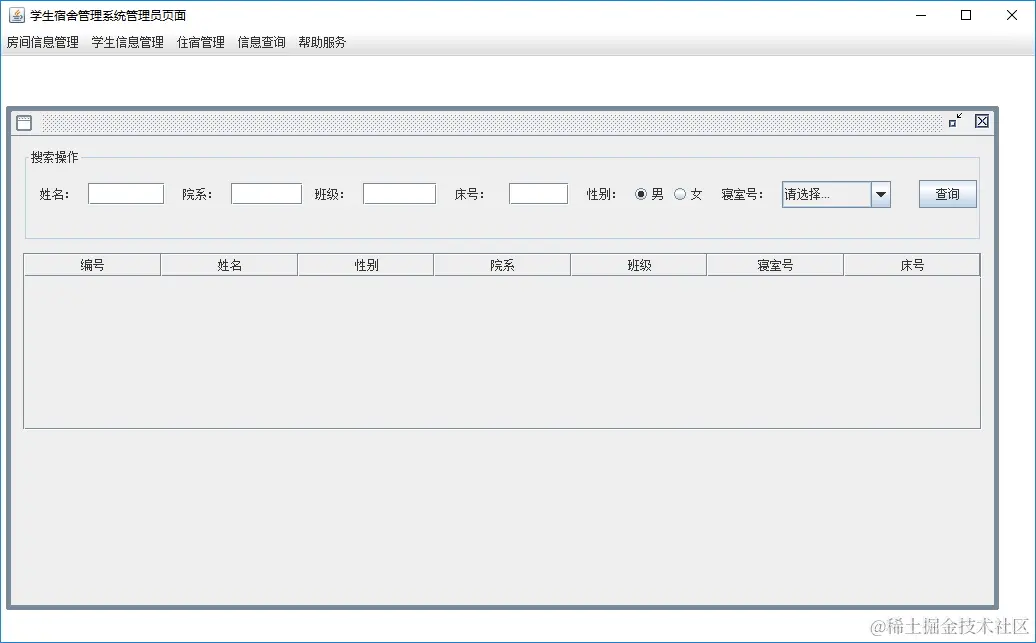This screenshot has width=1036, height=643.
Task: Open the 学生信息管理 menu
Action: coord(127,42)
